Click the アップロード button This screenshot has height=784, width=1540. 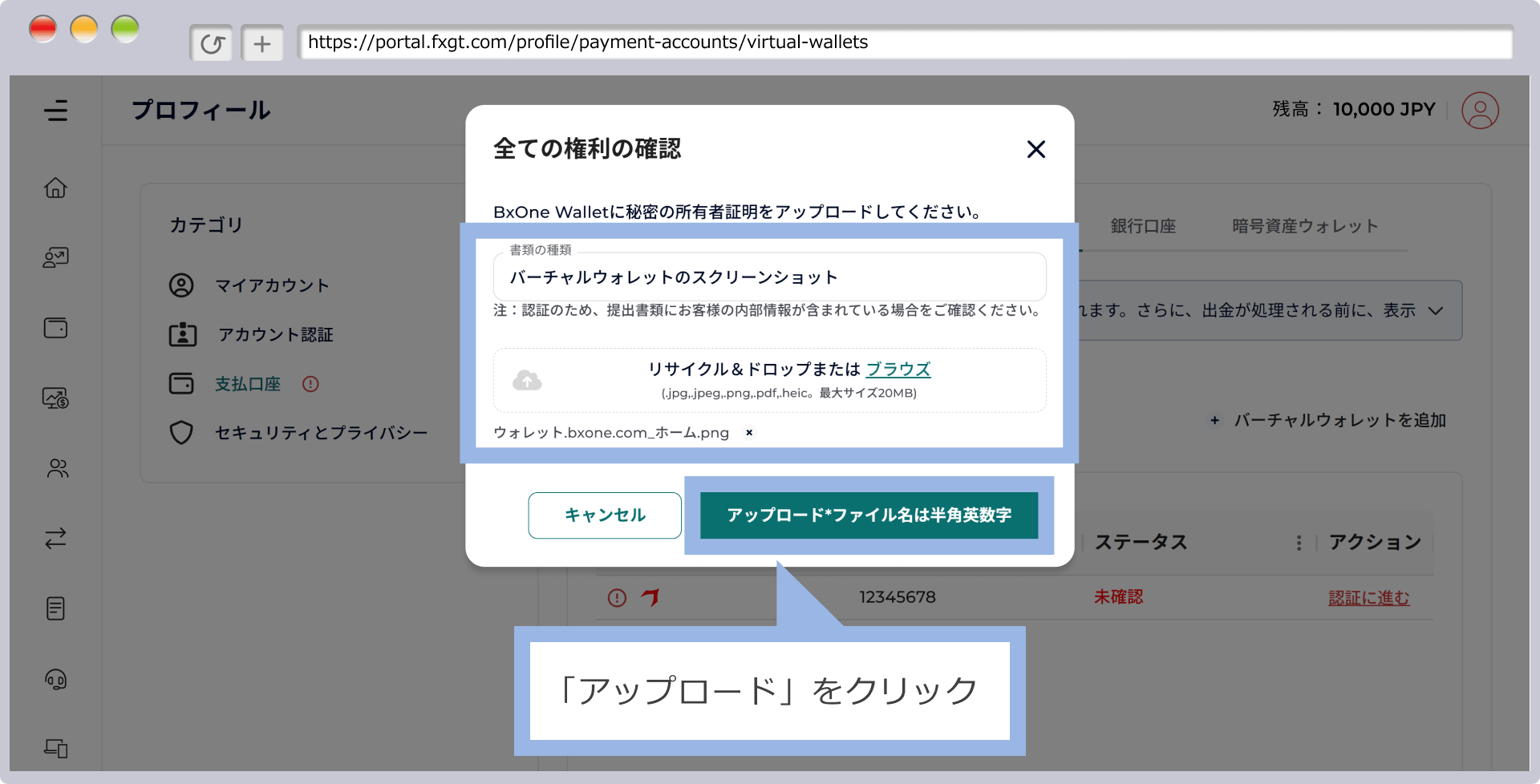tap(869, 515)
